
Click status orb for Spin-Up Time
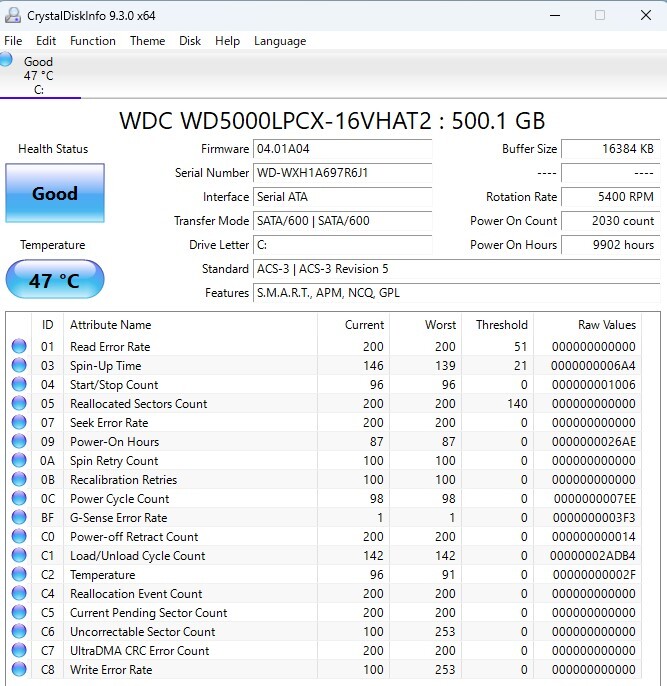click(x=19, y=365)
